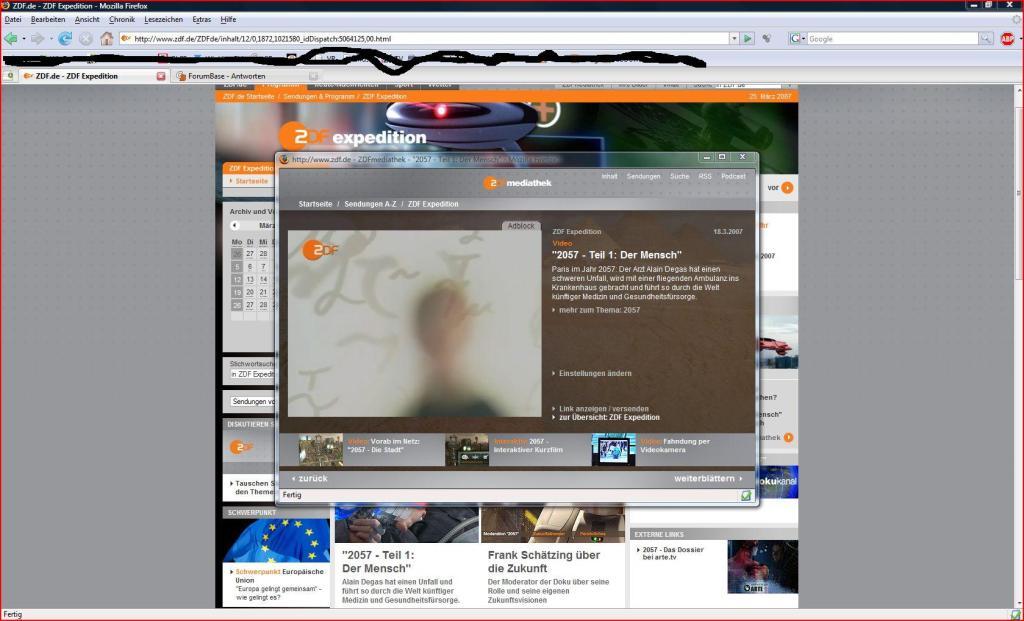Click 'Podcast' in mediathek top navigation
Screen dimensions: 1024x621
733,176
